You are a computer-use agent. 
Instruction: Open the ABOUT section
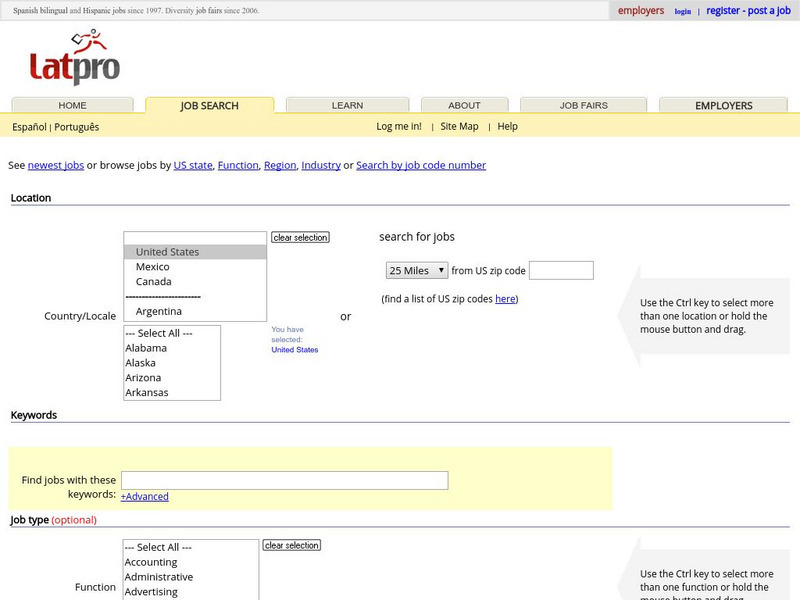pyautogui.click(x=464, y=104)
